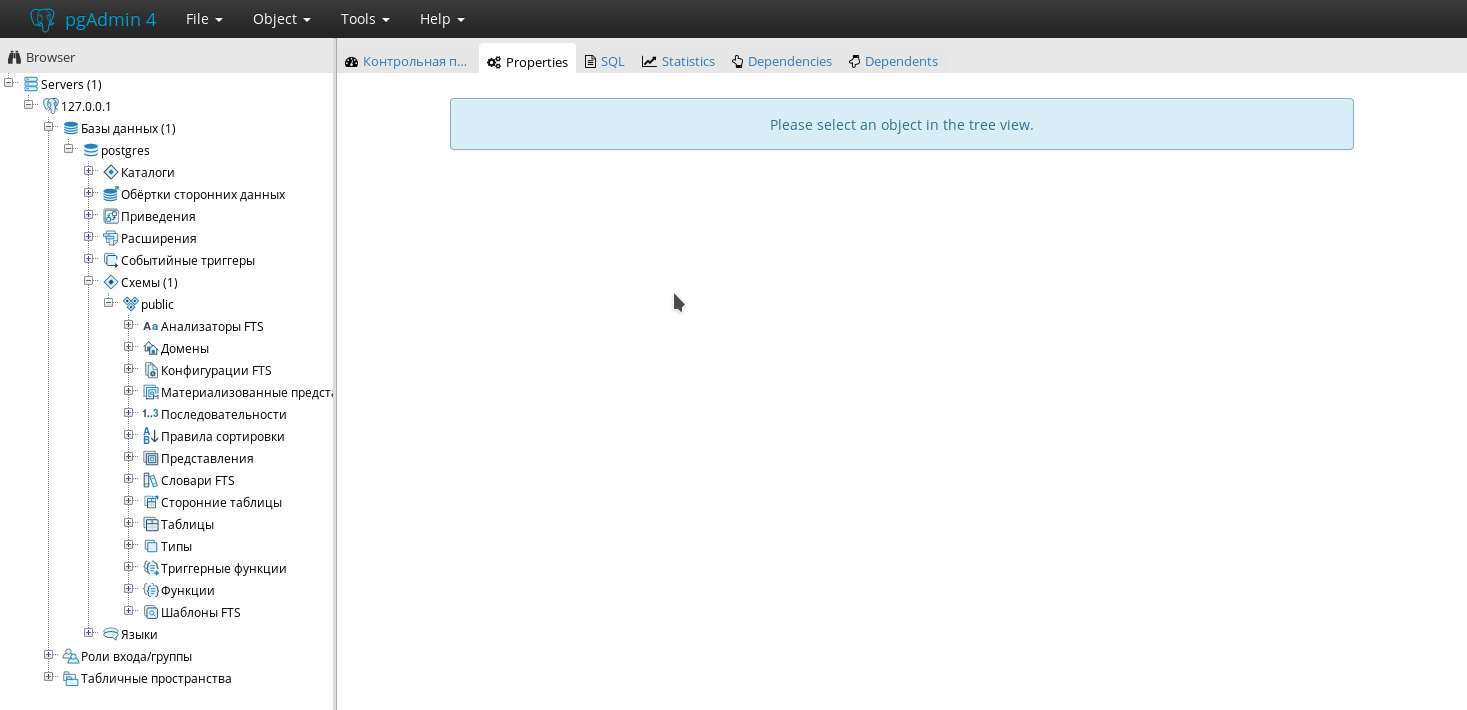Expand the Табличные пространства node
1467x710 pixels.
[49, 677]
